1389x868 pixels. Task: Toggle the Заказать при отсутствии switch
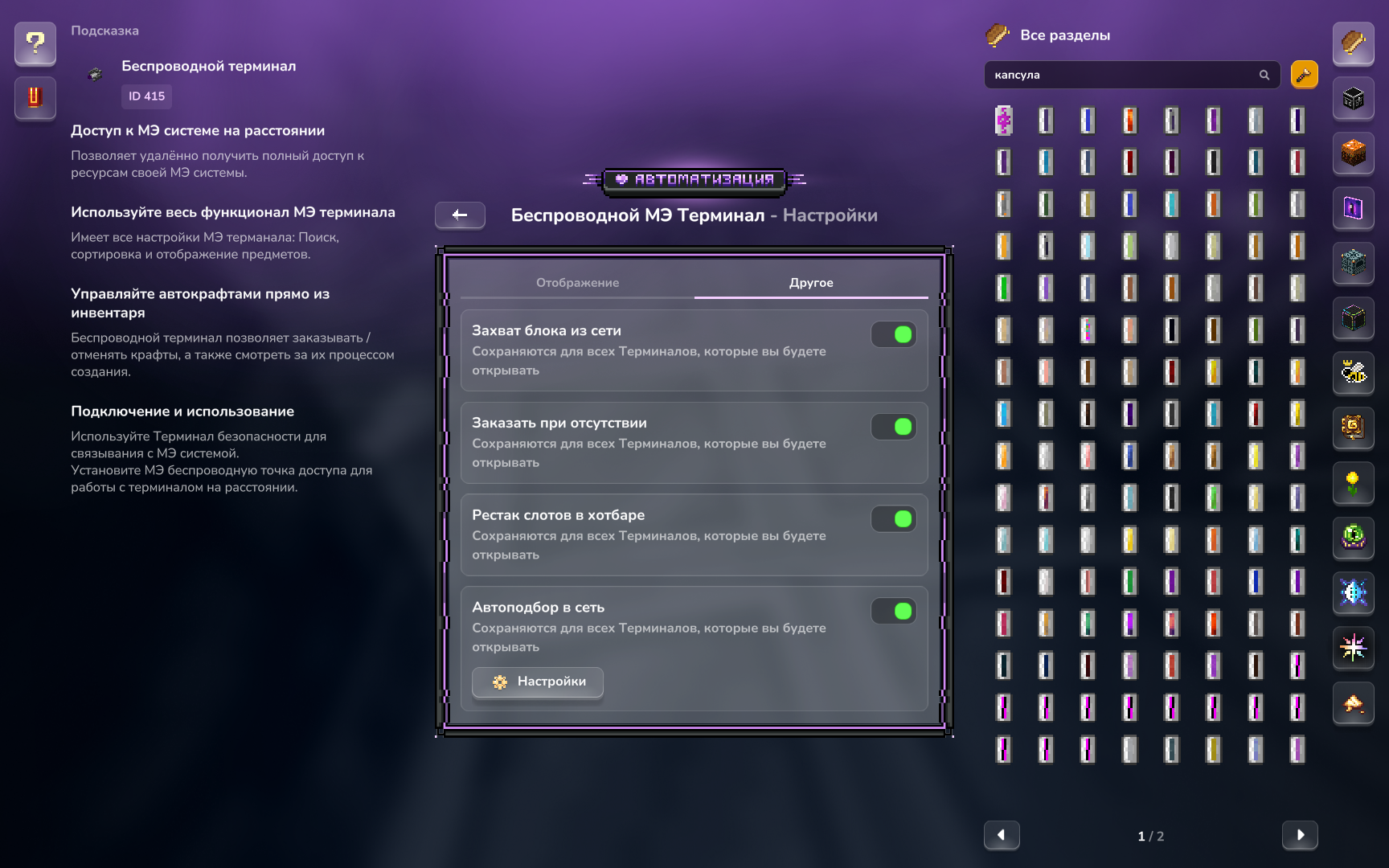coord(894,427)
